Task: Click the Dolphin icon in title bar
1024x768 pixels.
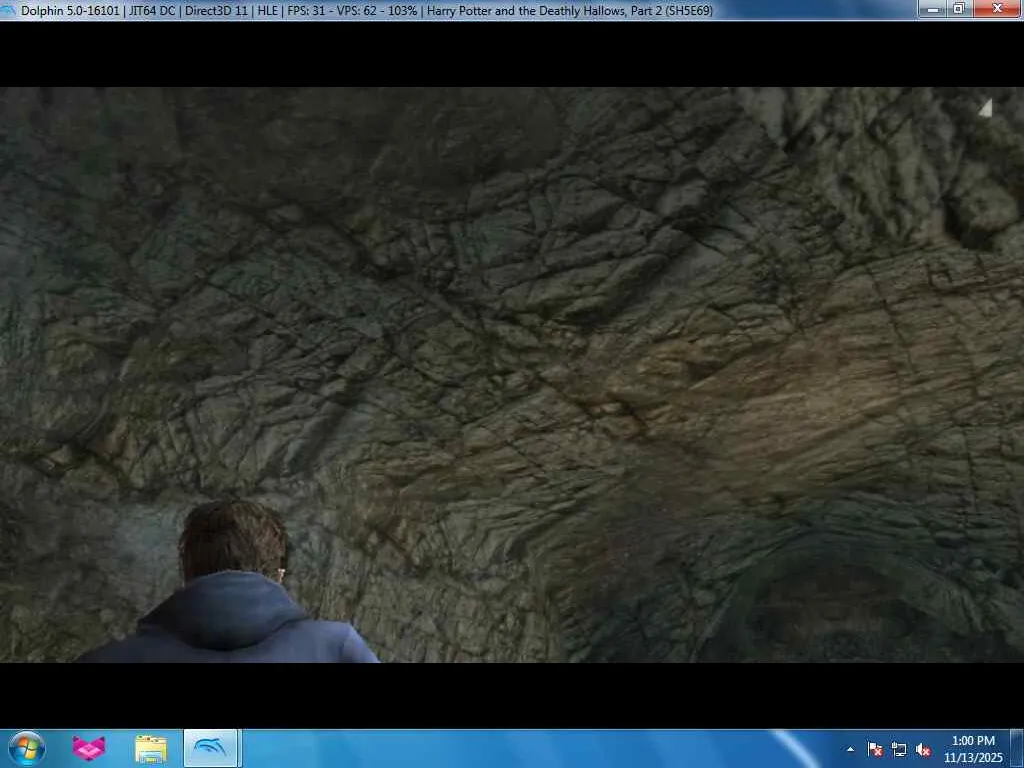Action: [8, 10]
